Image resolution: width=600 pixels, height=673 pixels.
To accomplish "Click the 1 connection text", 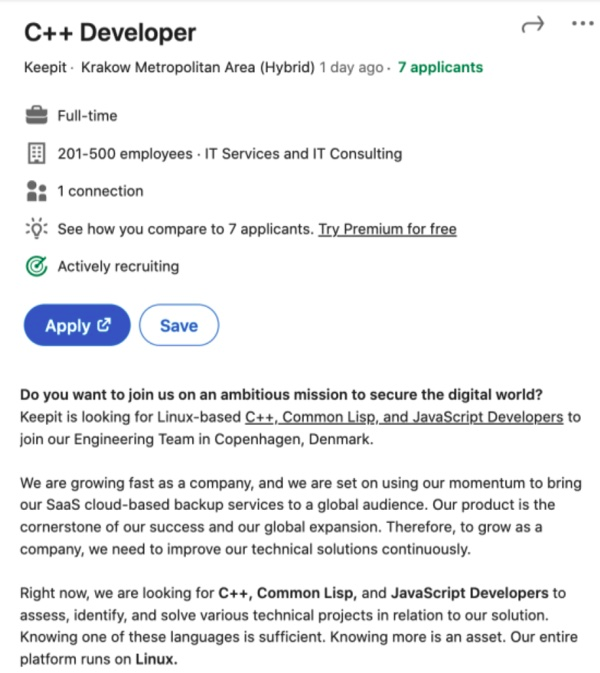I will [x=100, y=191].
